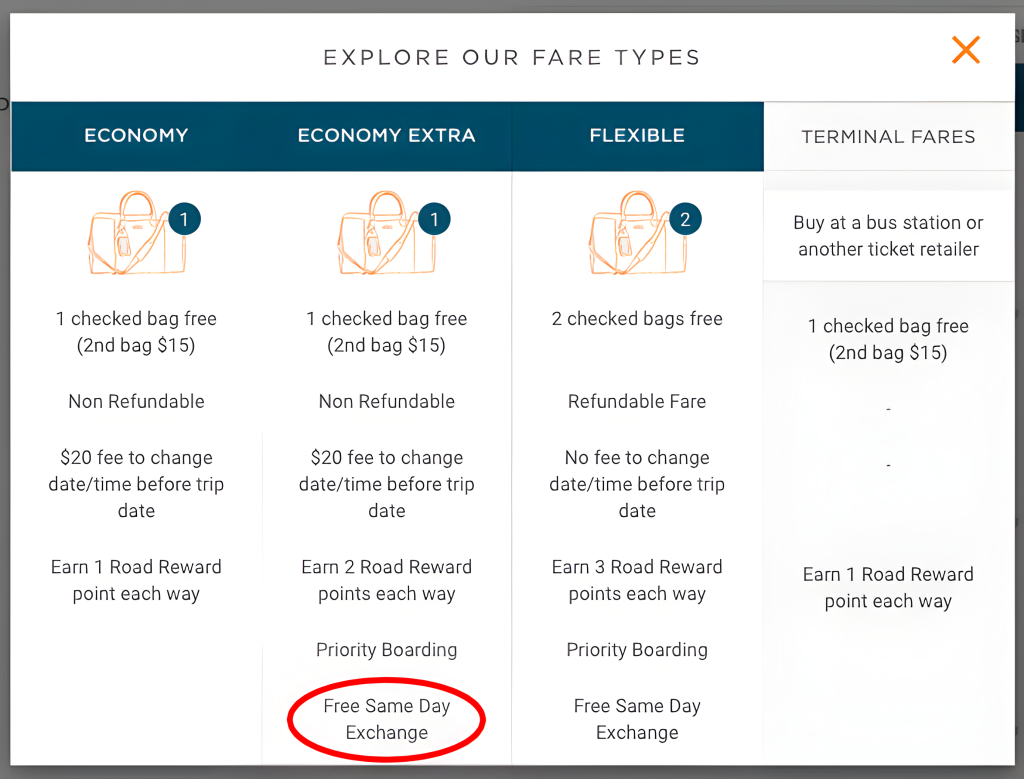Click the Economy Extra luggage bag icon
This screenshot has width=1024, height=779.
[387, 233]
